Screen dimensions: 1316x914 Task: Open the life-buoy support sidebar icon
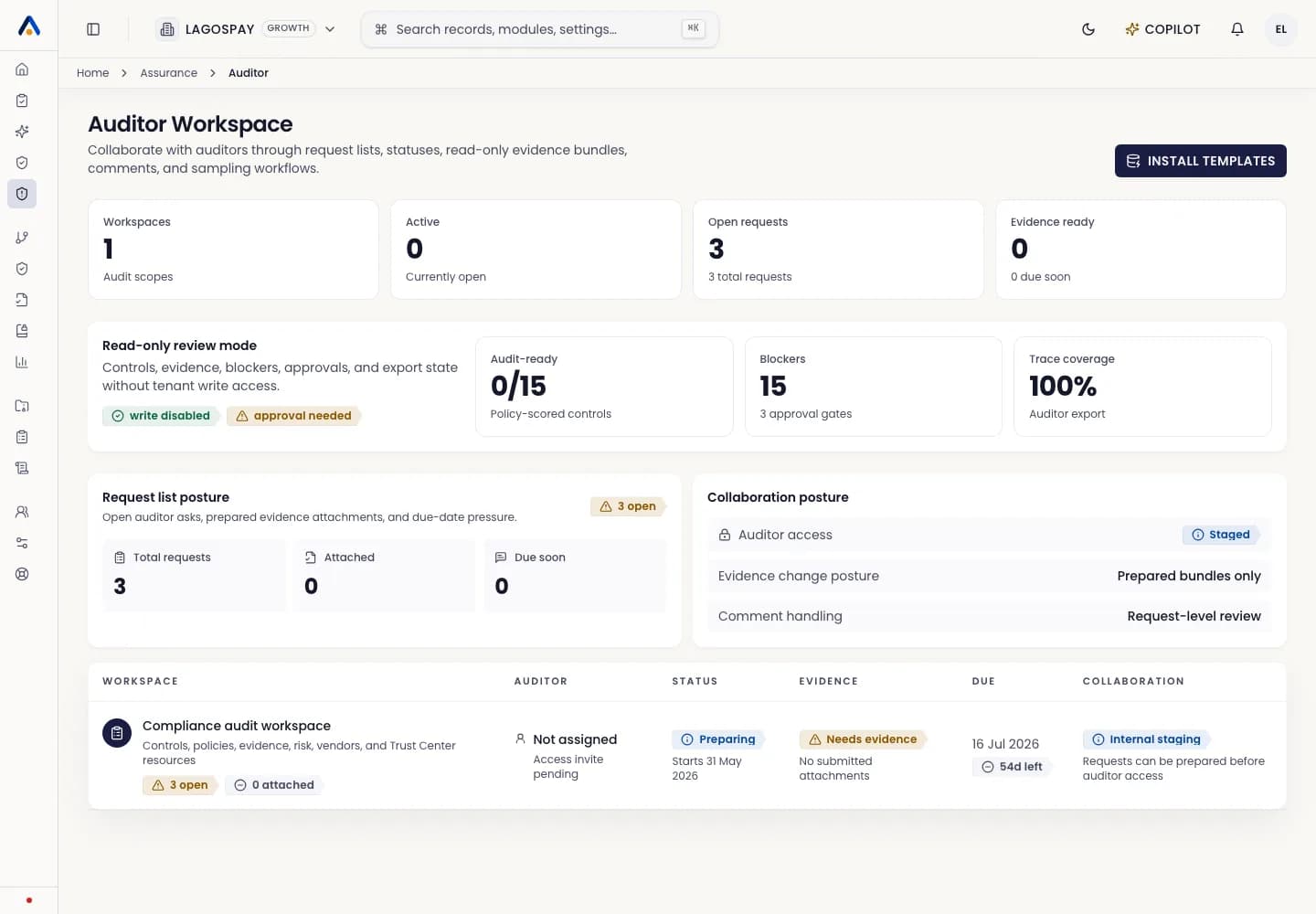pyautogui.click(x=22, y=574)
